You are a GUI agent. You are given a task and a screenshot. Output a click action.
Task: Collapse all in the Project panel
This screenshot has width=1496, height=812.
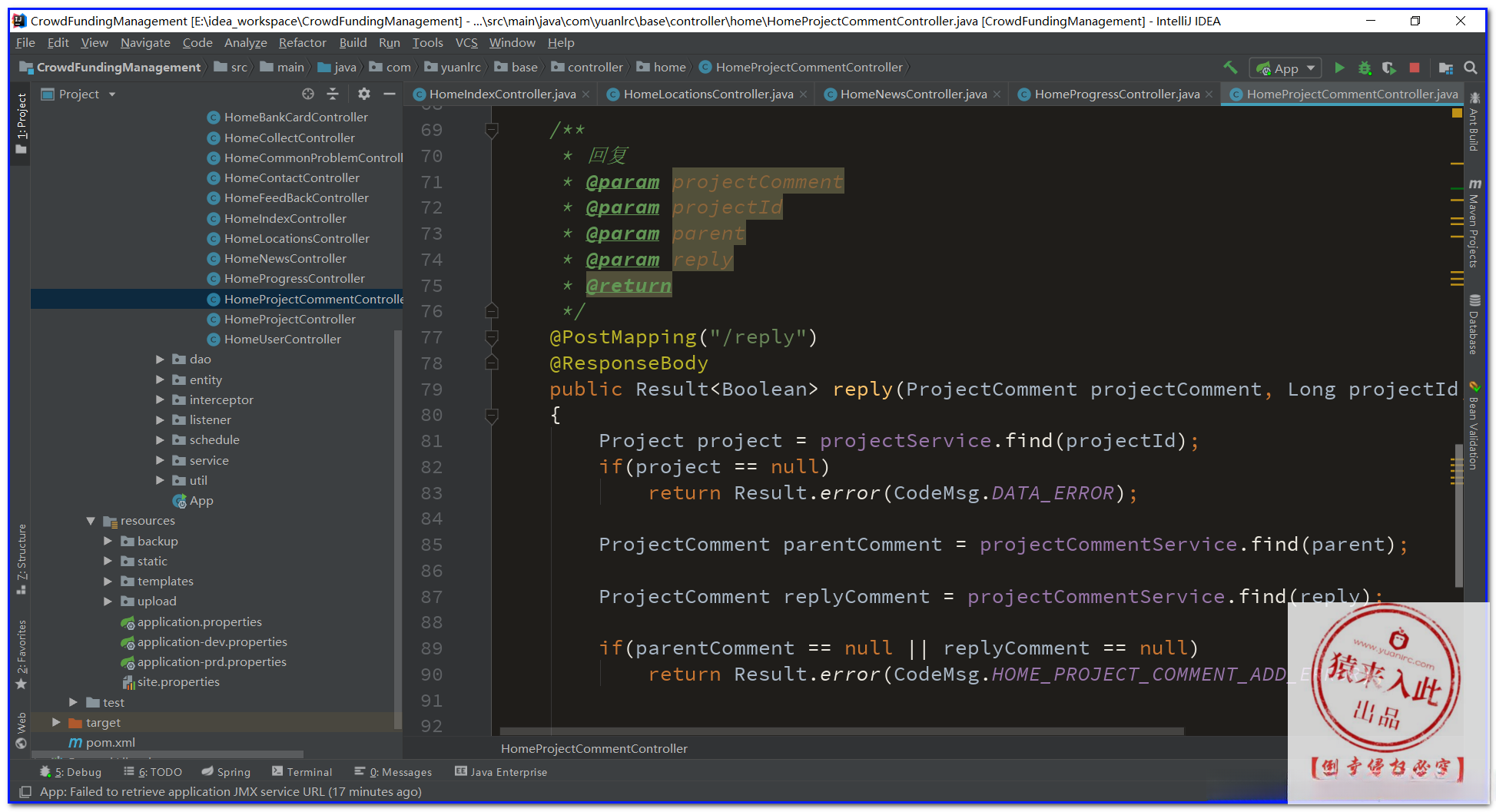pyautogui.click(x=333, y=94)
